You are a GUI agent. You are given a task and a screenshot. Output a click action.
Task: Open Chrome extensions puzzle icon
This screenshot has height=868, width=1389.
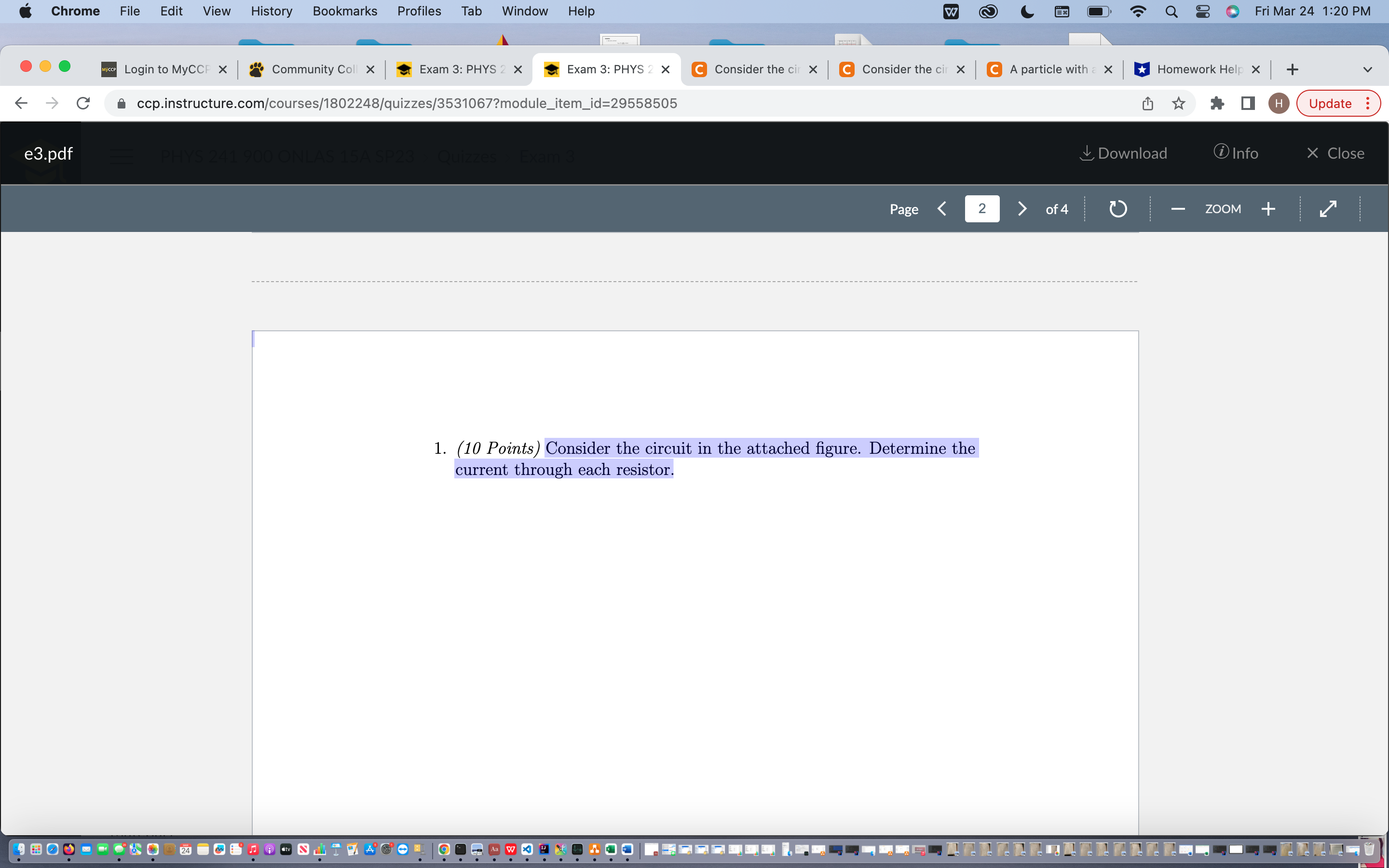pyautogui.click(x=1217, y=103)
